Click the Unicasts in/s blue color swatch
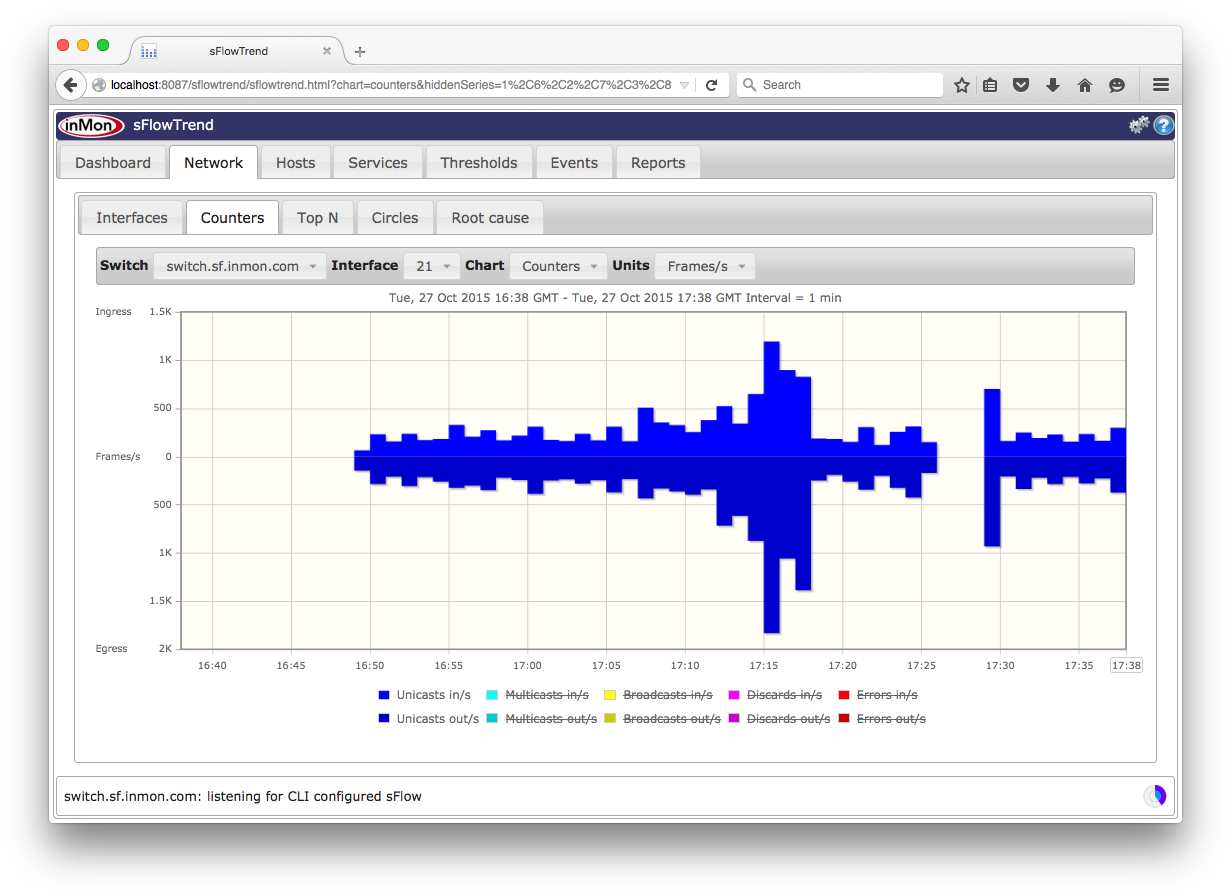Viewport: 1230px width, 896px height. pos(384,695)
